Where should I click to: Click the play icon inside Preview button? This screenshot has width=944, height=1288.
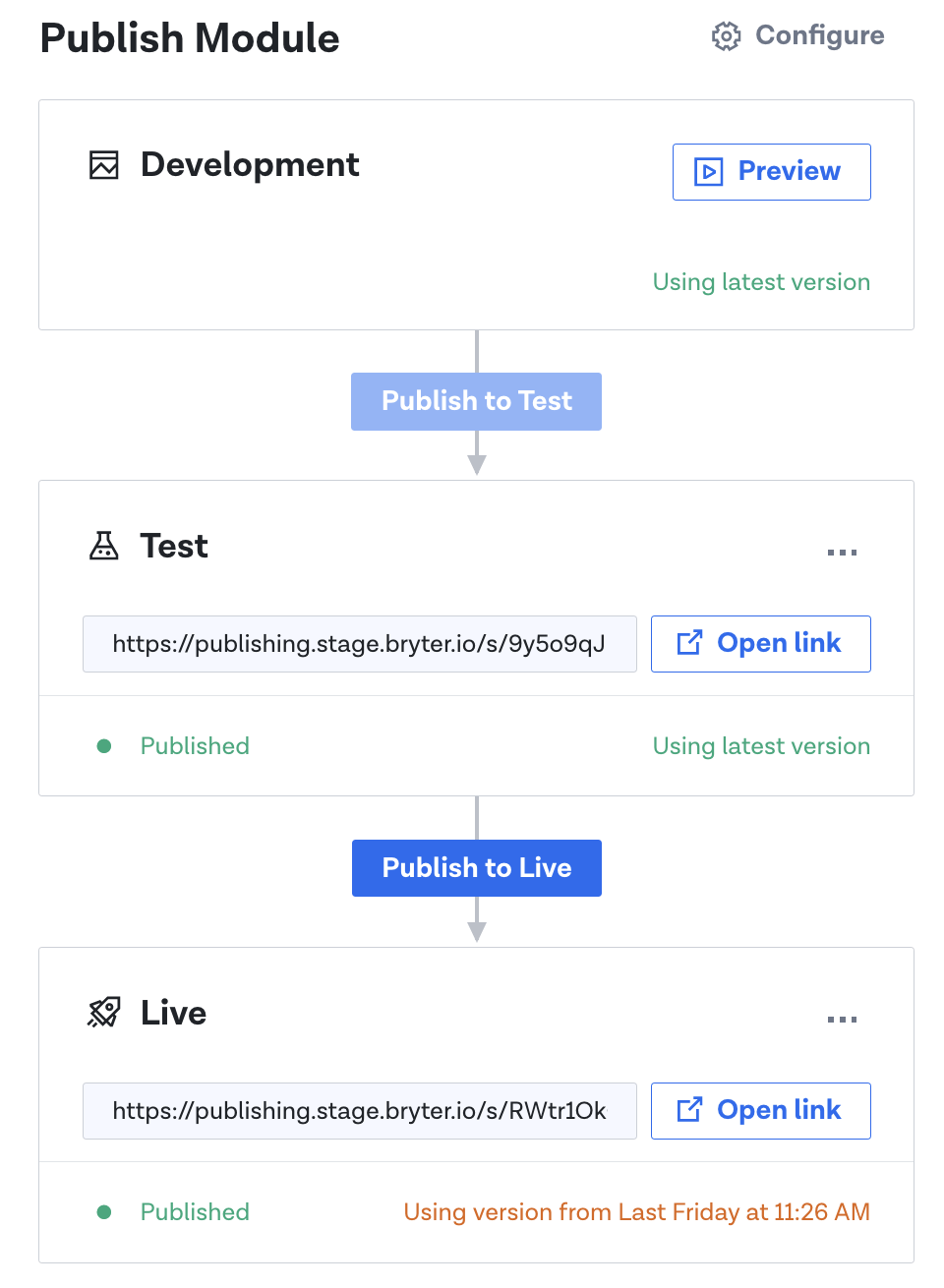tap(708, 172)
